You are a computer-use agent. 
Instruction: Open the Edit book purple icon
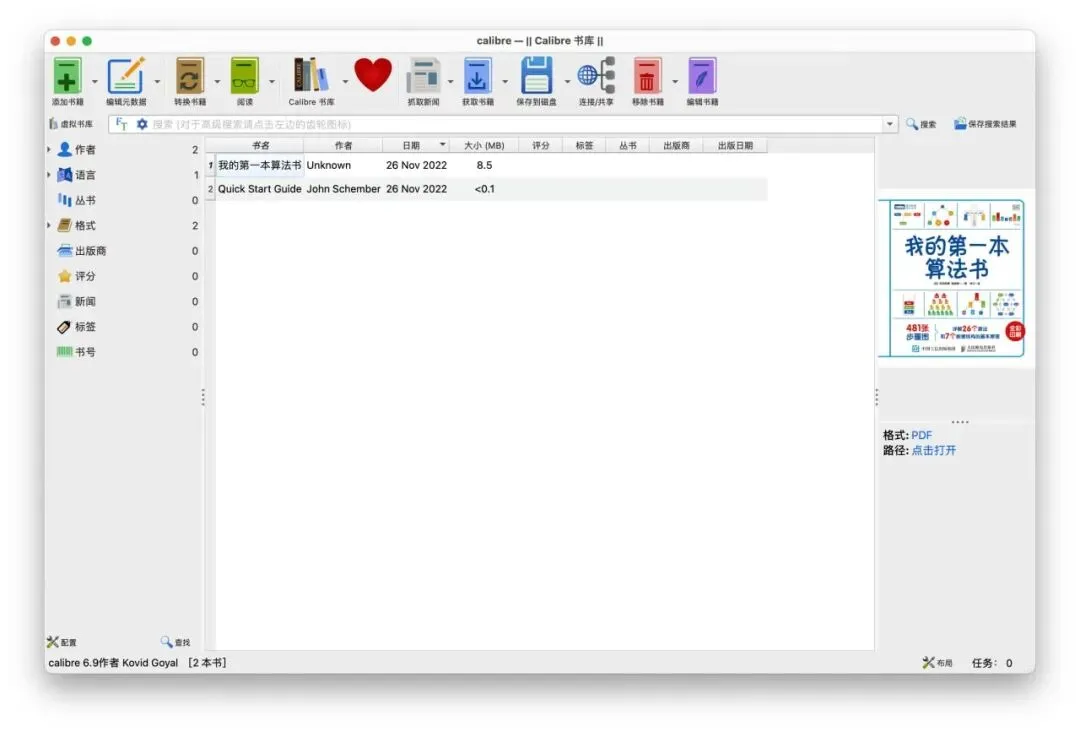(702, 76)
